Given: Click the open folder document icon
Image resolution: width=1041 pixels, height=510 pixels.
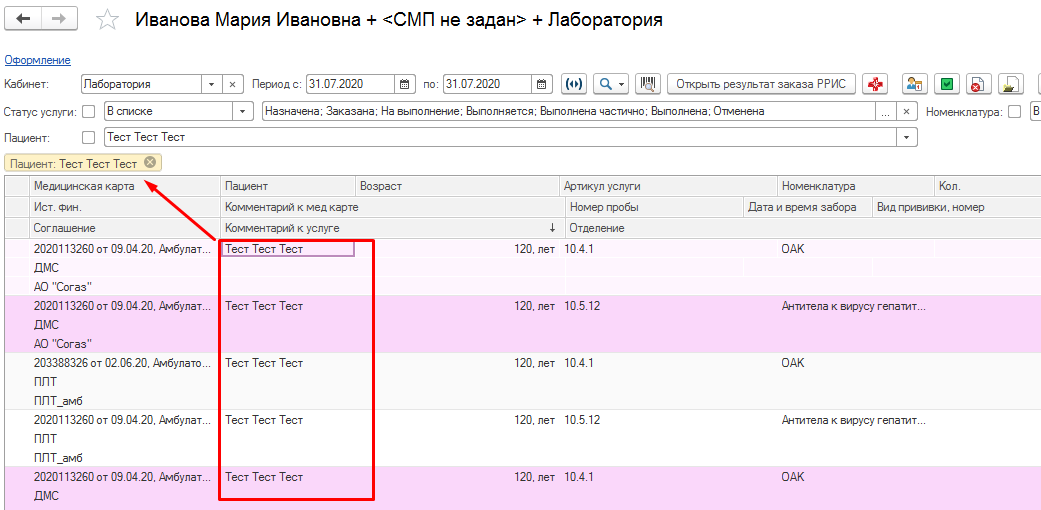Looking at the screenshot, I should click(1011, 84).
